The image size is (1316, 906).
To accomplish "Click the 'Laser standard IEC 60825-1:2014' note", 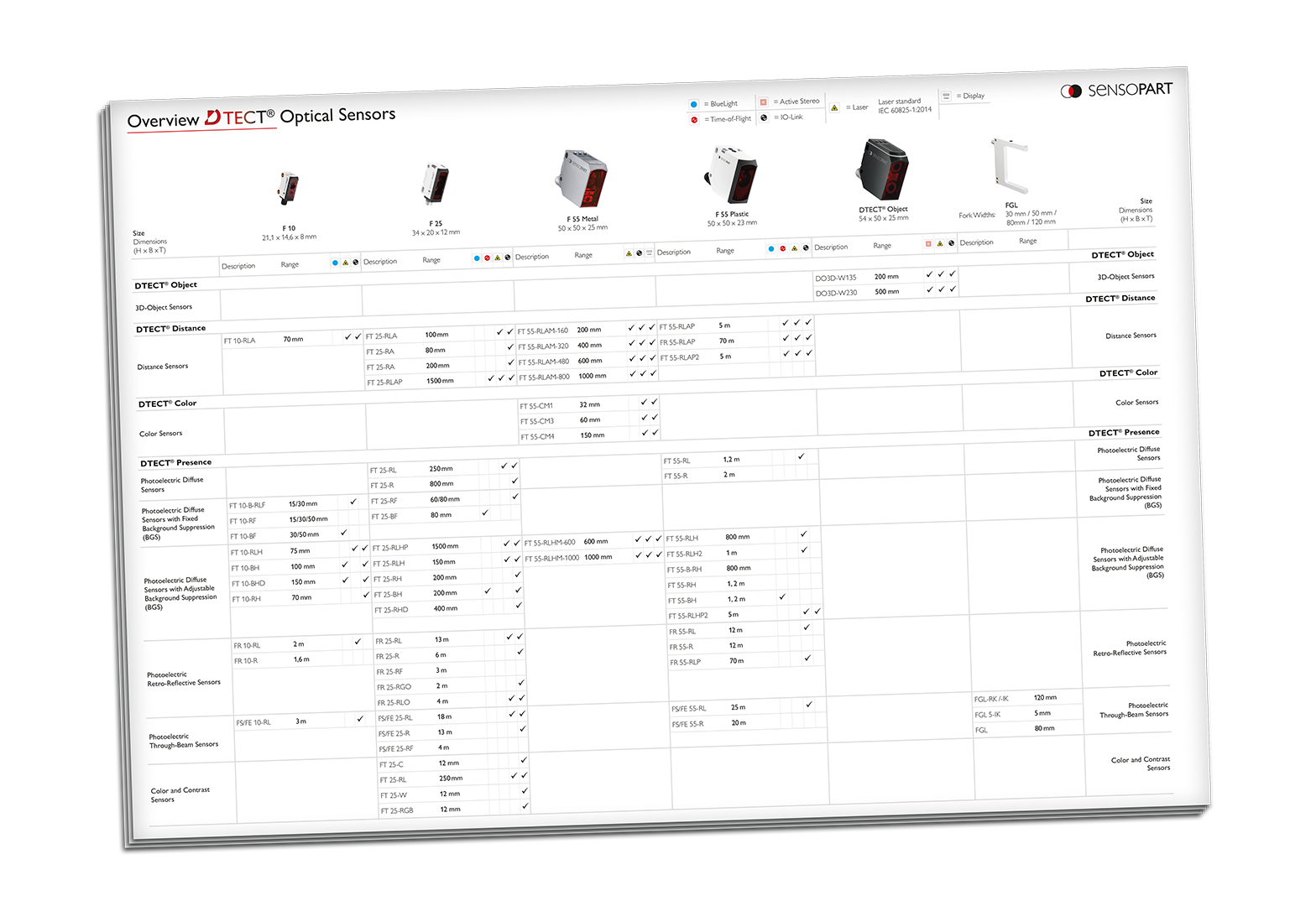I will (904, 106).
